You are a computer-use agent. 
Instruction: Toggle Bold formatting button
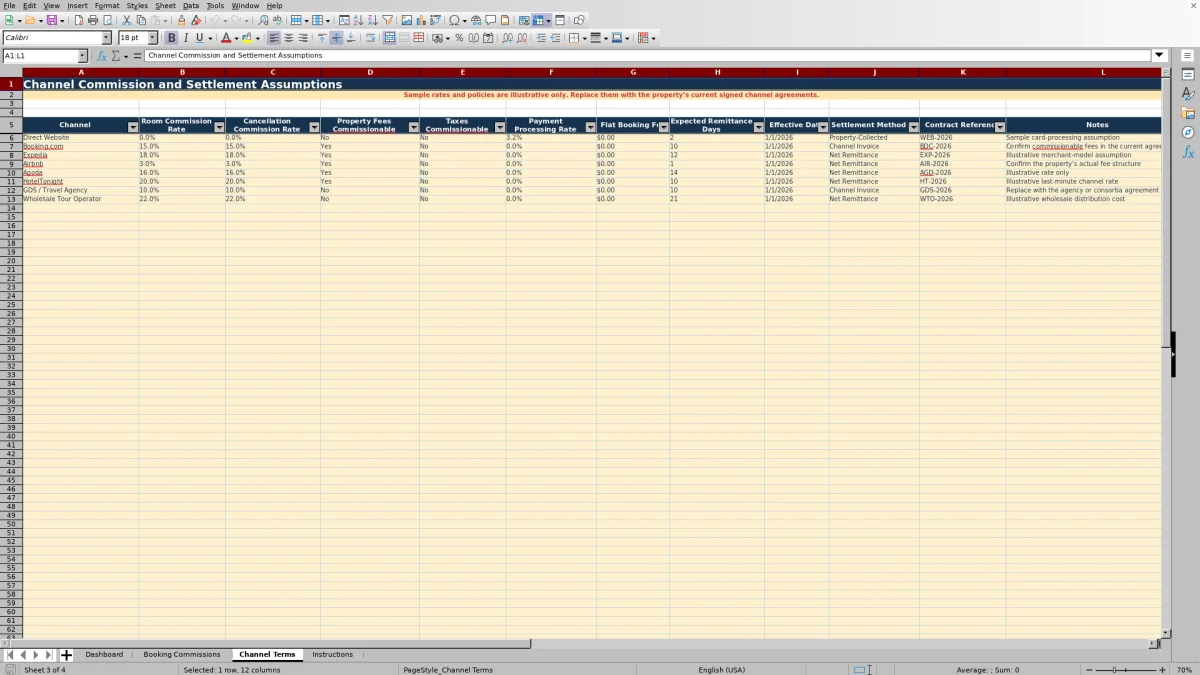click(x=172, y=38)
